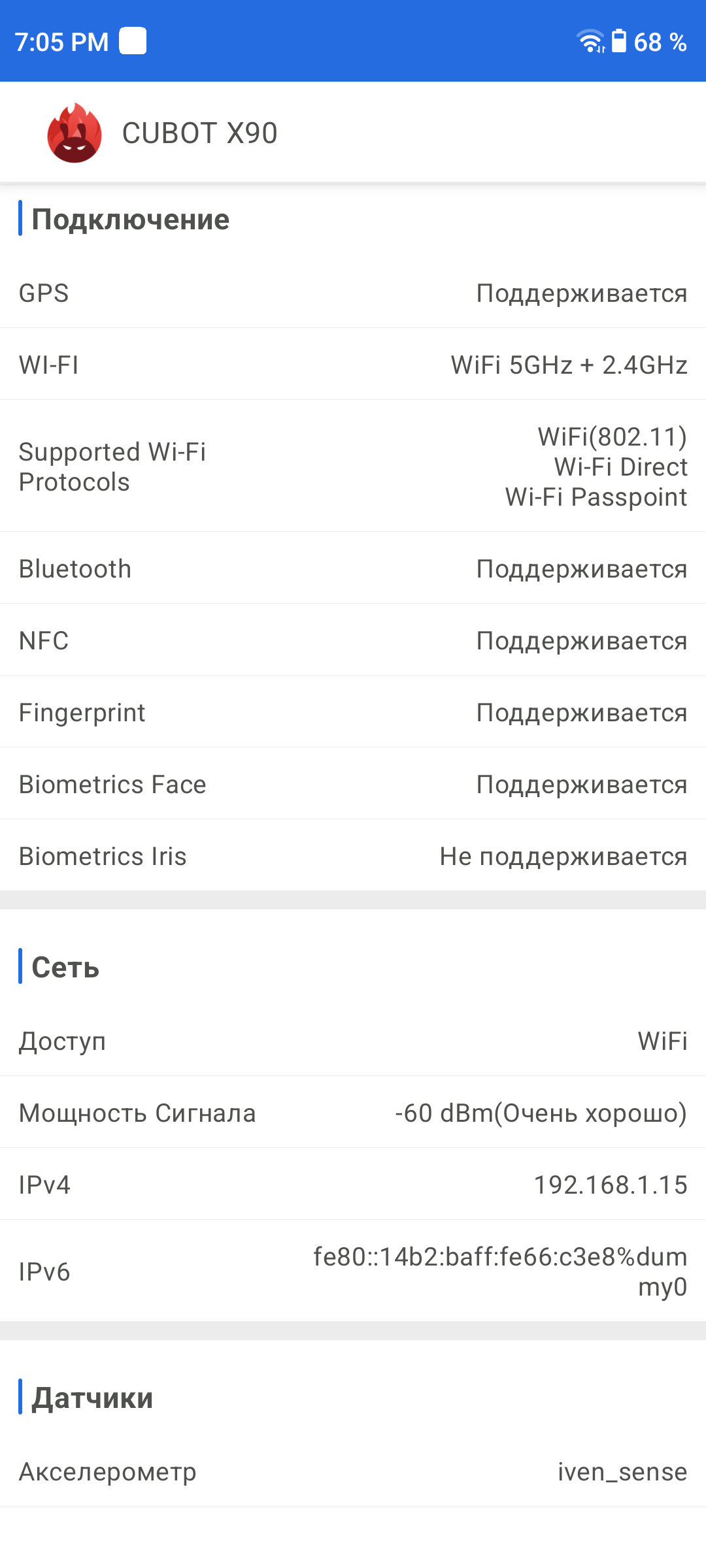Select the Акселерометр sensor row
Image resolution: width=706 pixels, height=1568 pixels.
pos(353,1472)
